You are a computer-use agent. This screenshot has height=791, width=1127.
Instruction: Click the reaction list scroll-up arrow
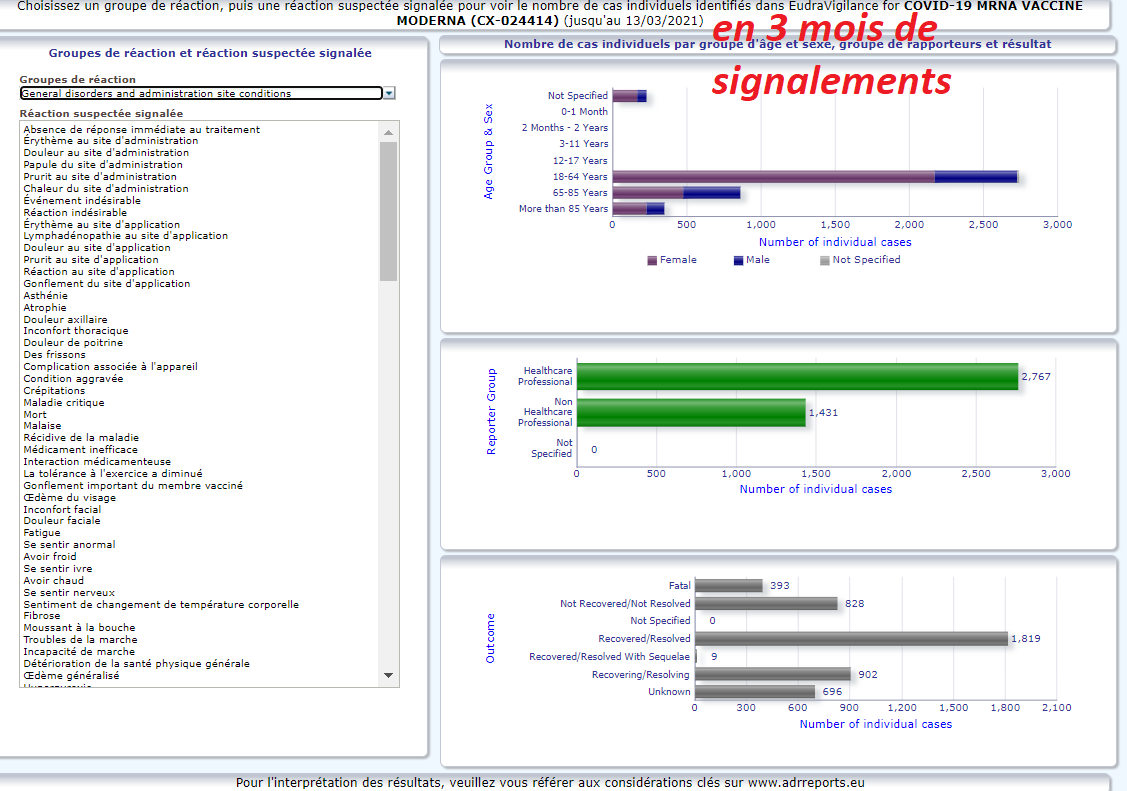[389, 130]
